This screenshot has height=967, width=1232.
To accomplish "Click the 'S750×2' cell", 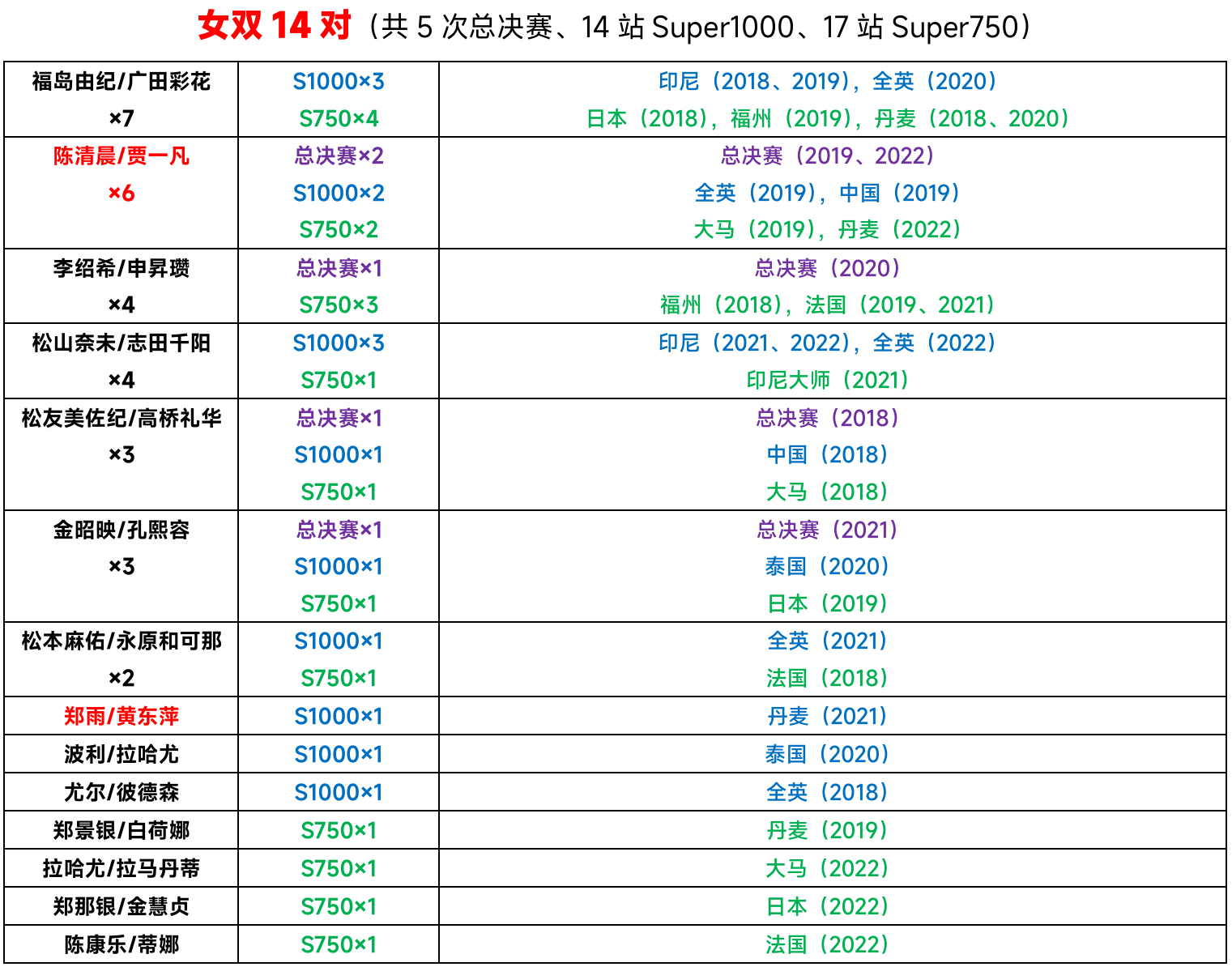I will pos(339,229).
